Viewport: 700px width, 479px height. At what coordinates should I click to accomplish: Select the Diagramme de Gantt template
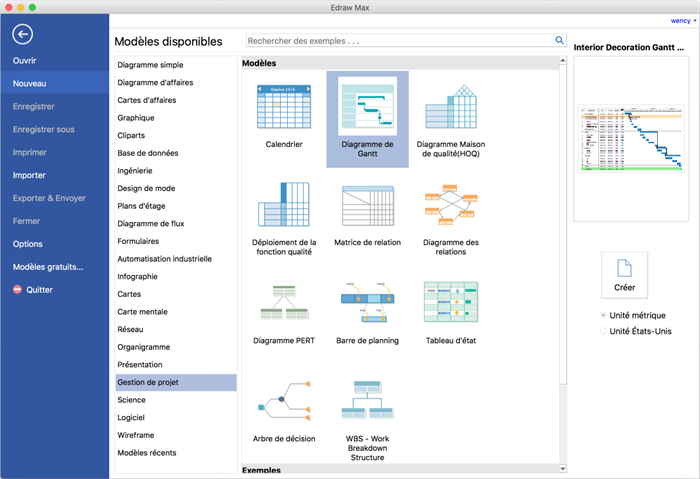tap(367, 119)
